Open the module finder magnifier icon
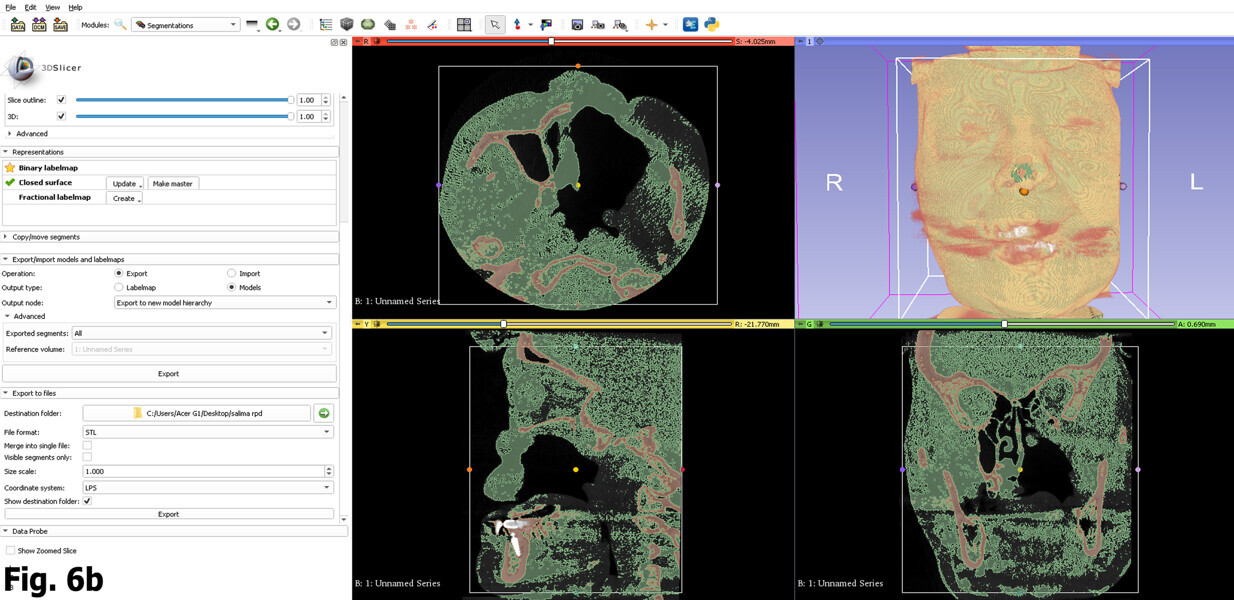 [x=121, y=25]
